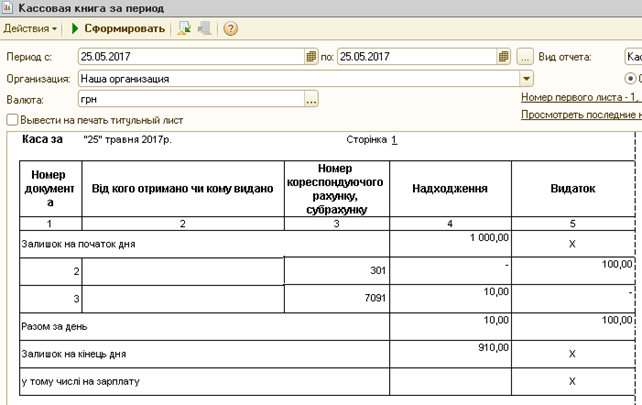Click the "25" травня 2017р. date text
The image size is (642, 405).
(128, 140)
